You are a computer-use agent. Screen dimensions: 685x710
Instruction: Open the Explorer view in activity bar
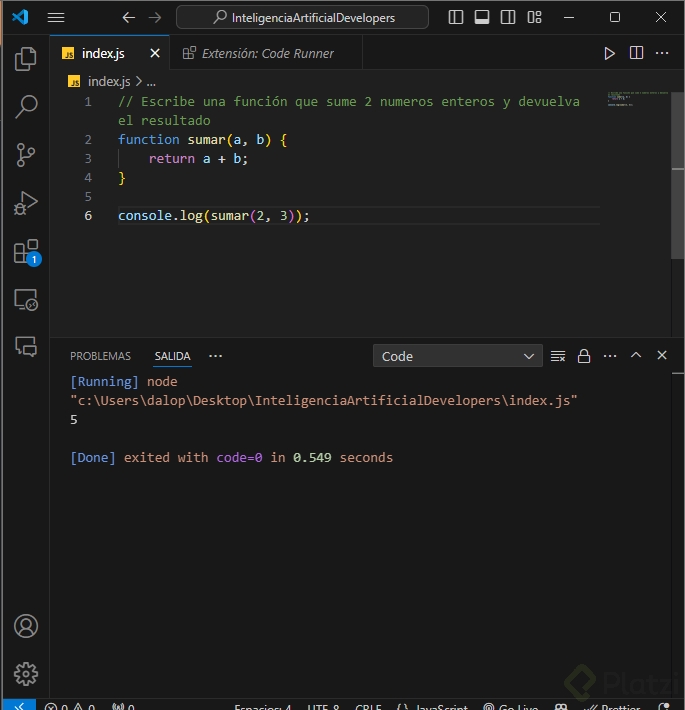point(26,59)
